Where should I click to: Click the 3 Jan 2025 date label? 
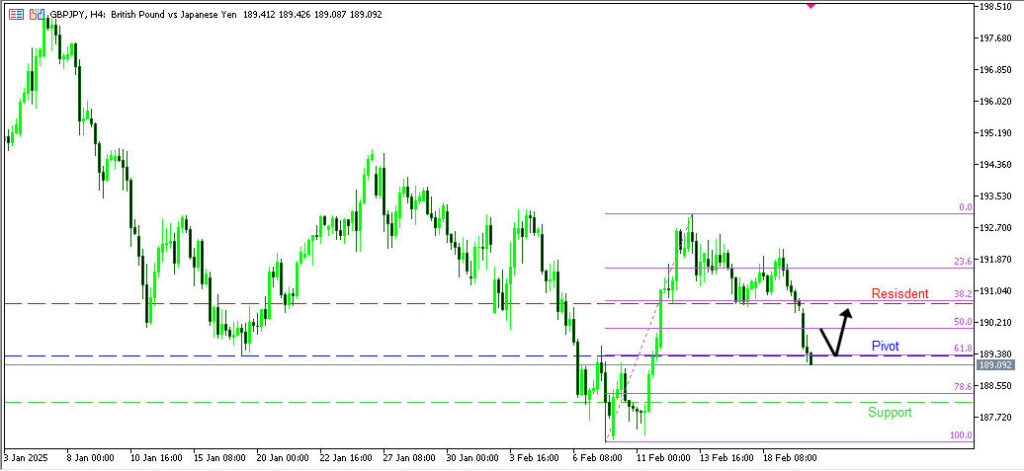pyautogui.click(x=26, y=459)
